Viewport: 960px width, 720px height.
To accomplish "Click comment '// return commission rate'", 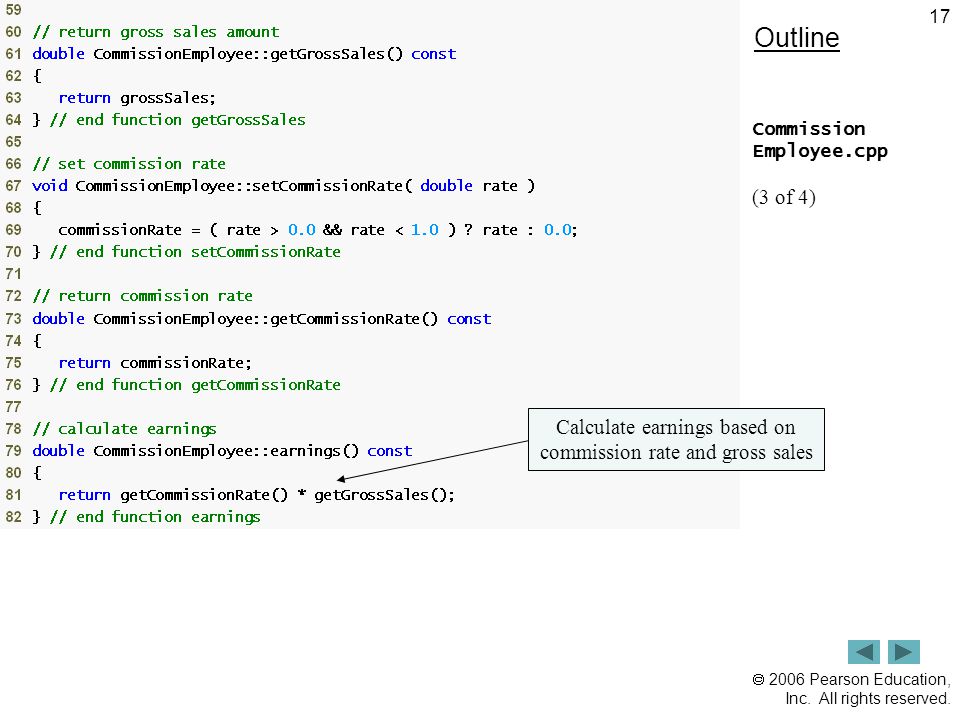I will (143, 296).
